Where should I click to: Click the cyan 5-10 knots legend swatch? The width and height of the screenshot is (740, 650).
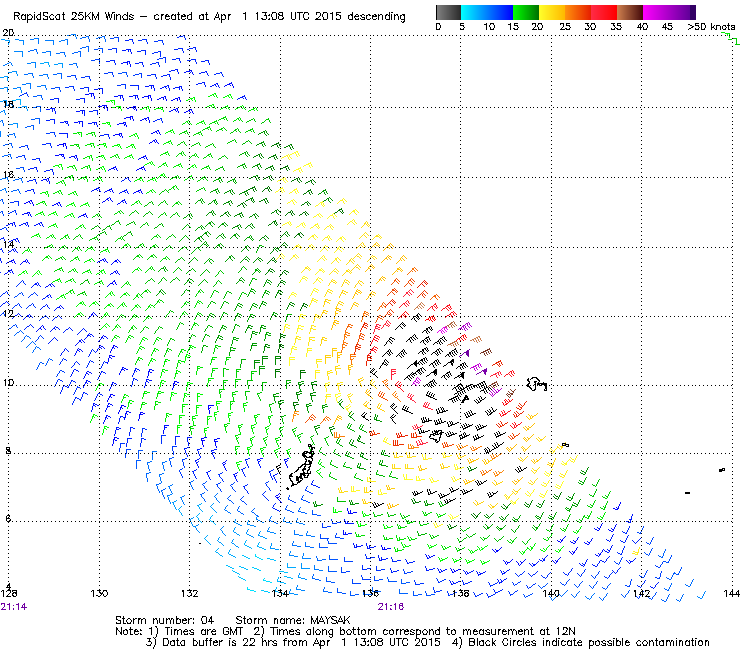[x=474, y=12]
